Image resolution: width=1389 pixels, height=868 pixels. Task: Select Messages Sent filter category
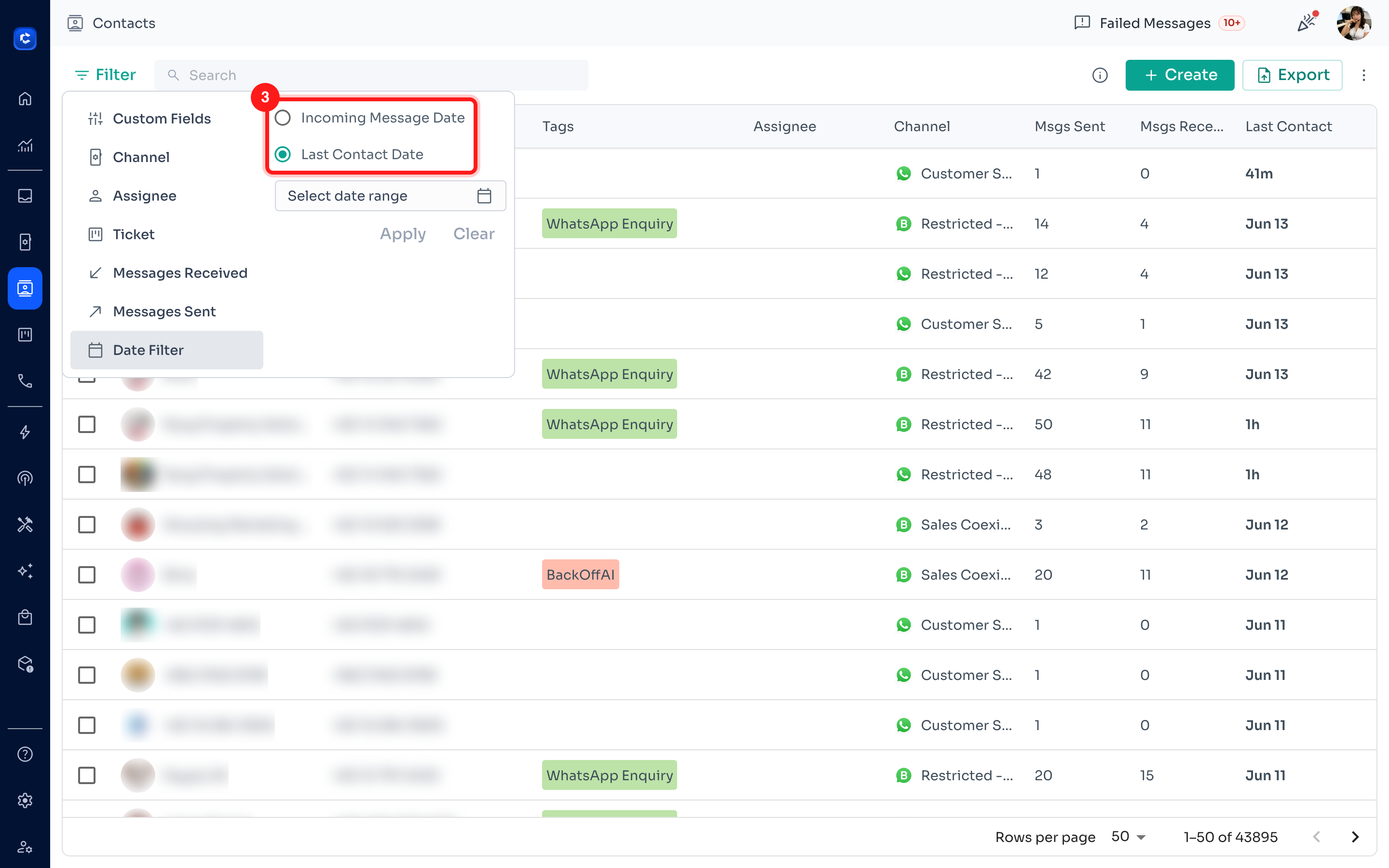coord(166,311)
